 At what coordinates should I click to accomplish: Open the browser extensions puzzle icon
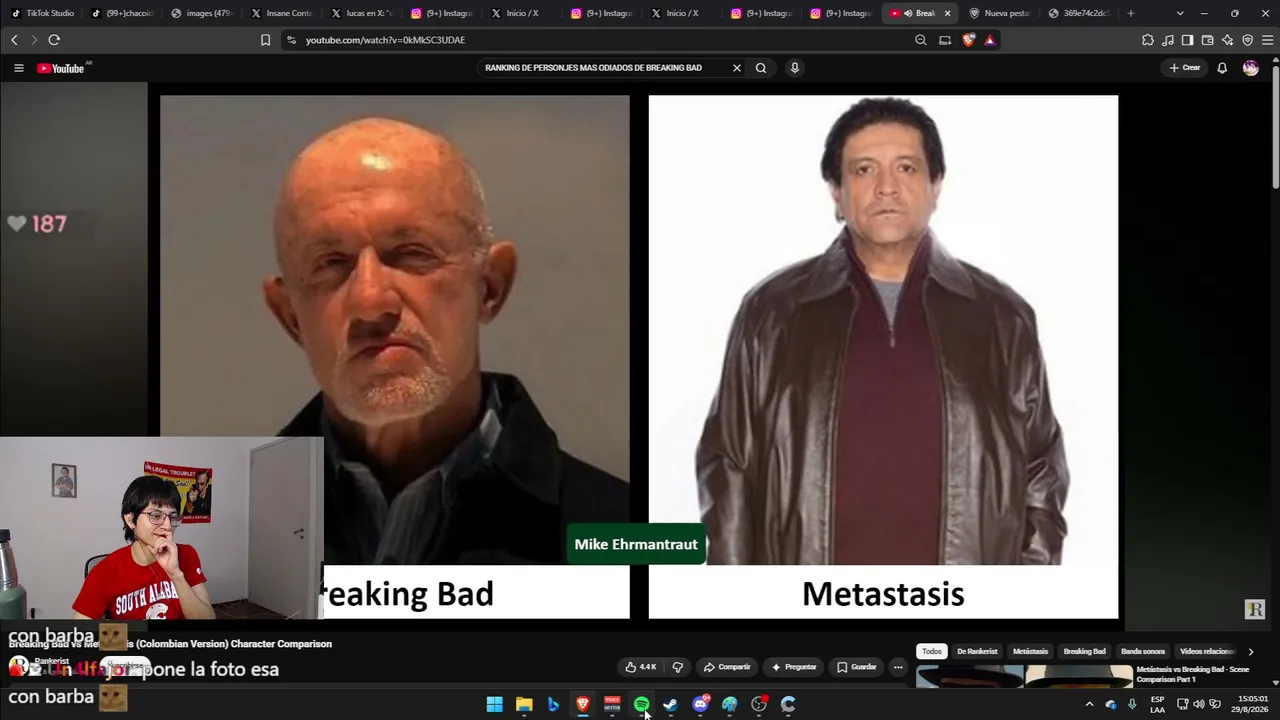1148,40
